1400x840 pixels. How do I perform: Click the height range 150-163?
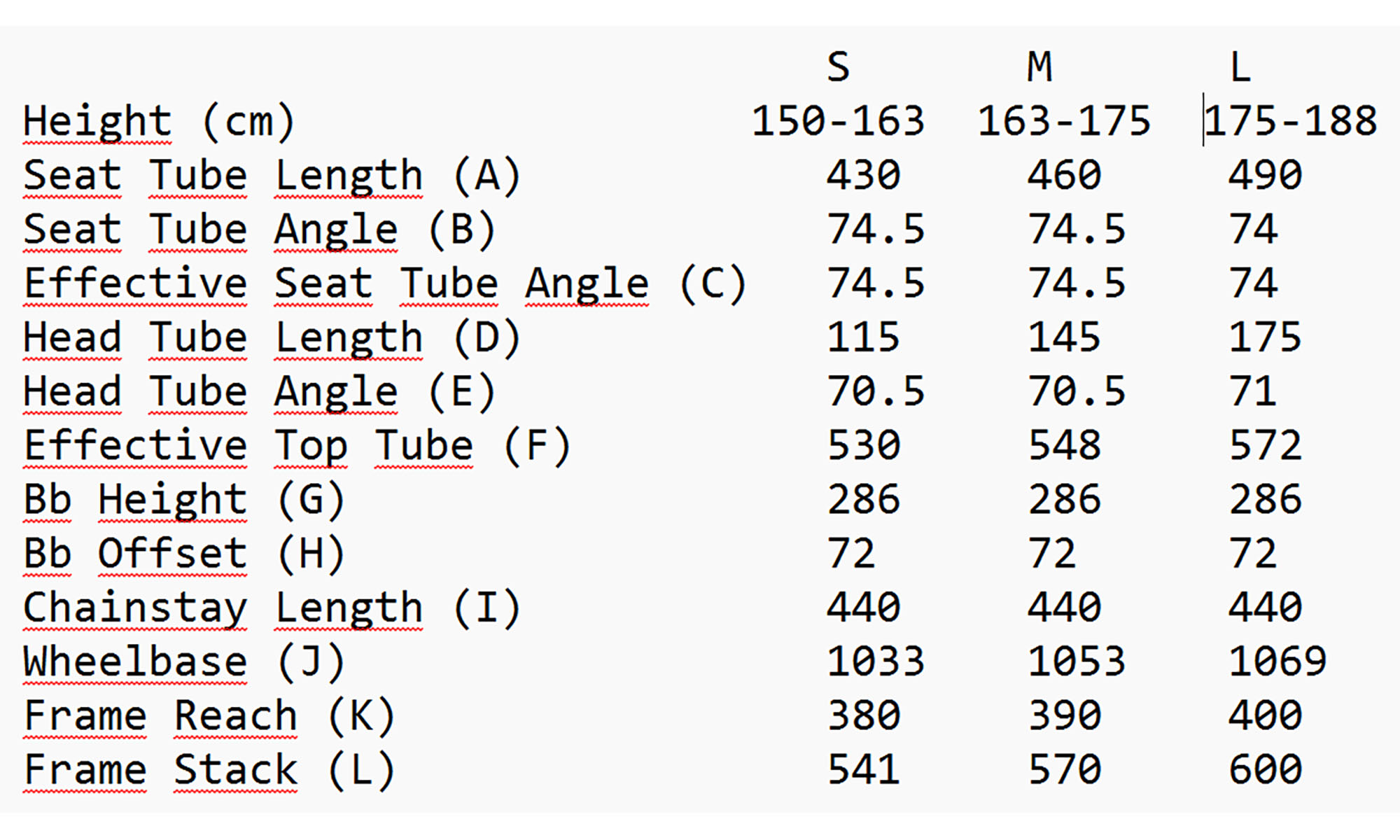coord(838,122)
